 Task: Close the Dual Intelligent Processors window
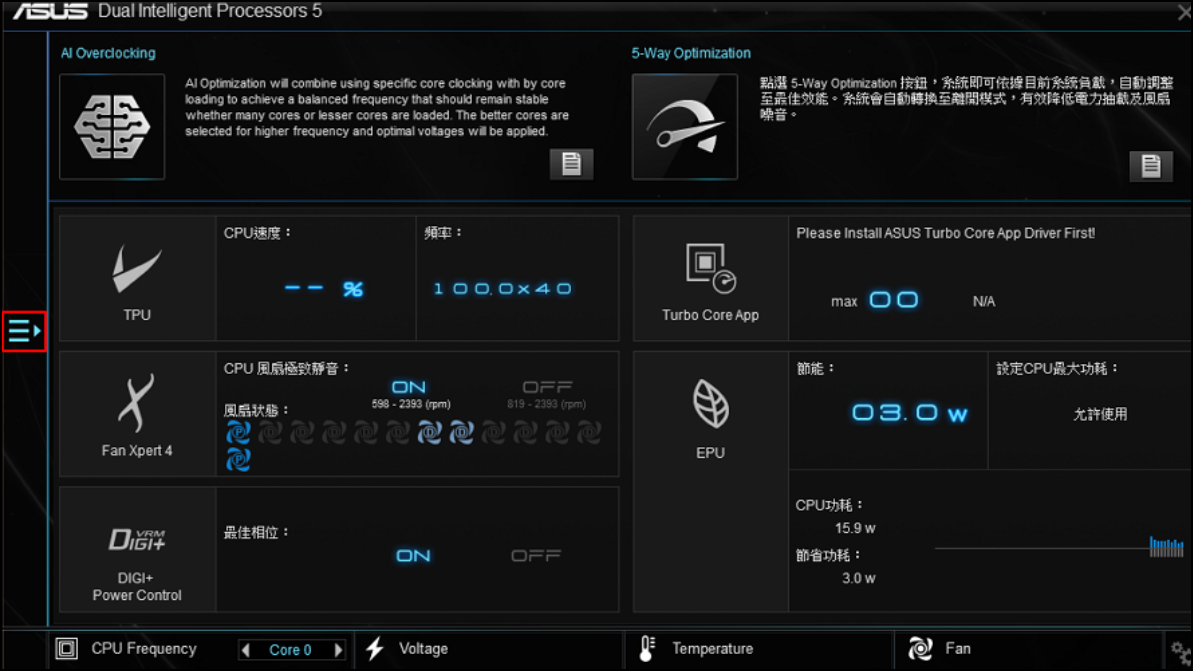(1185, 12)
